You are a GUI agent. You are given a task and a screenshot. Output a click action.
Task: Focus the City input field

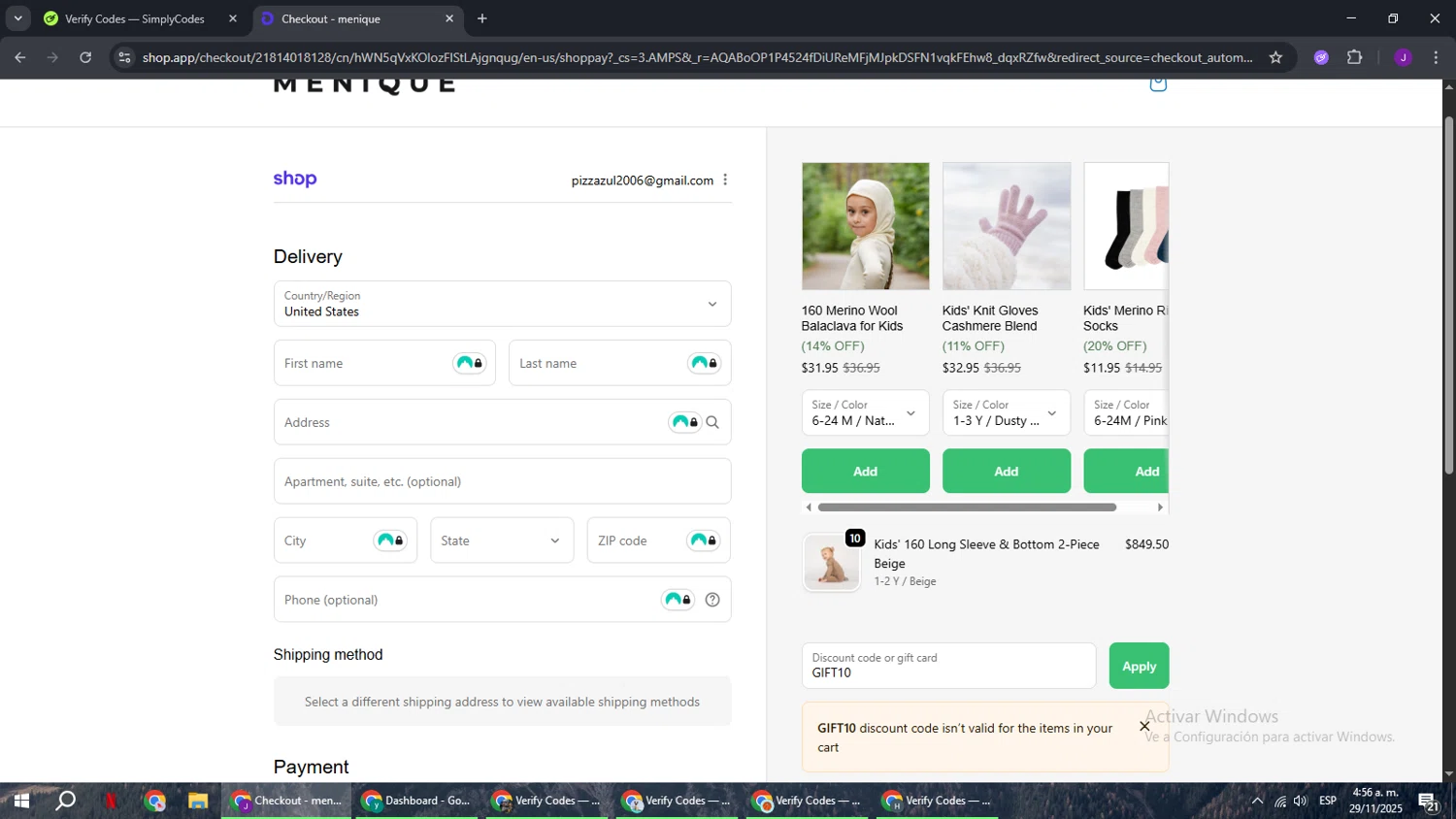tap(346, 541)
